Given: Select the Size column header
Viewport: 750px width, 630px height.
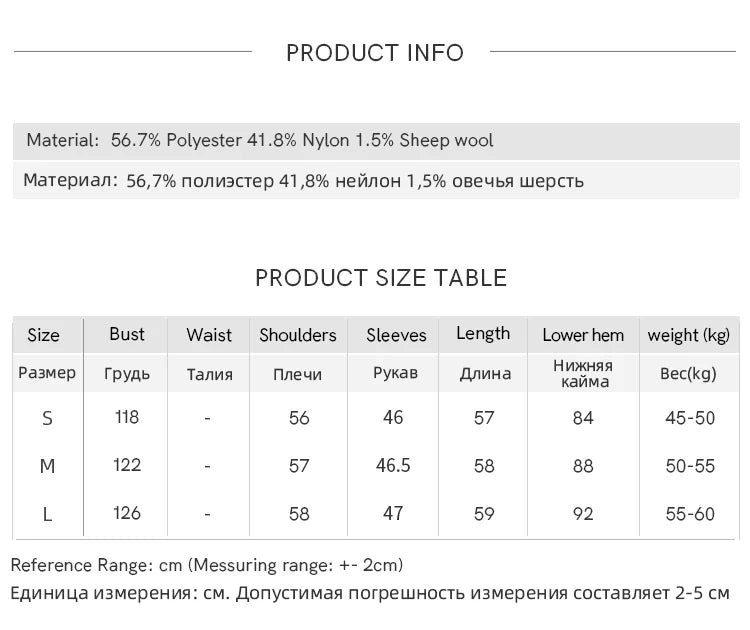Looking at the screenshot, I should (x=43, y=335).
